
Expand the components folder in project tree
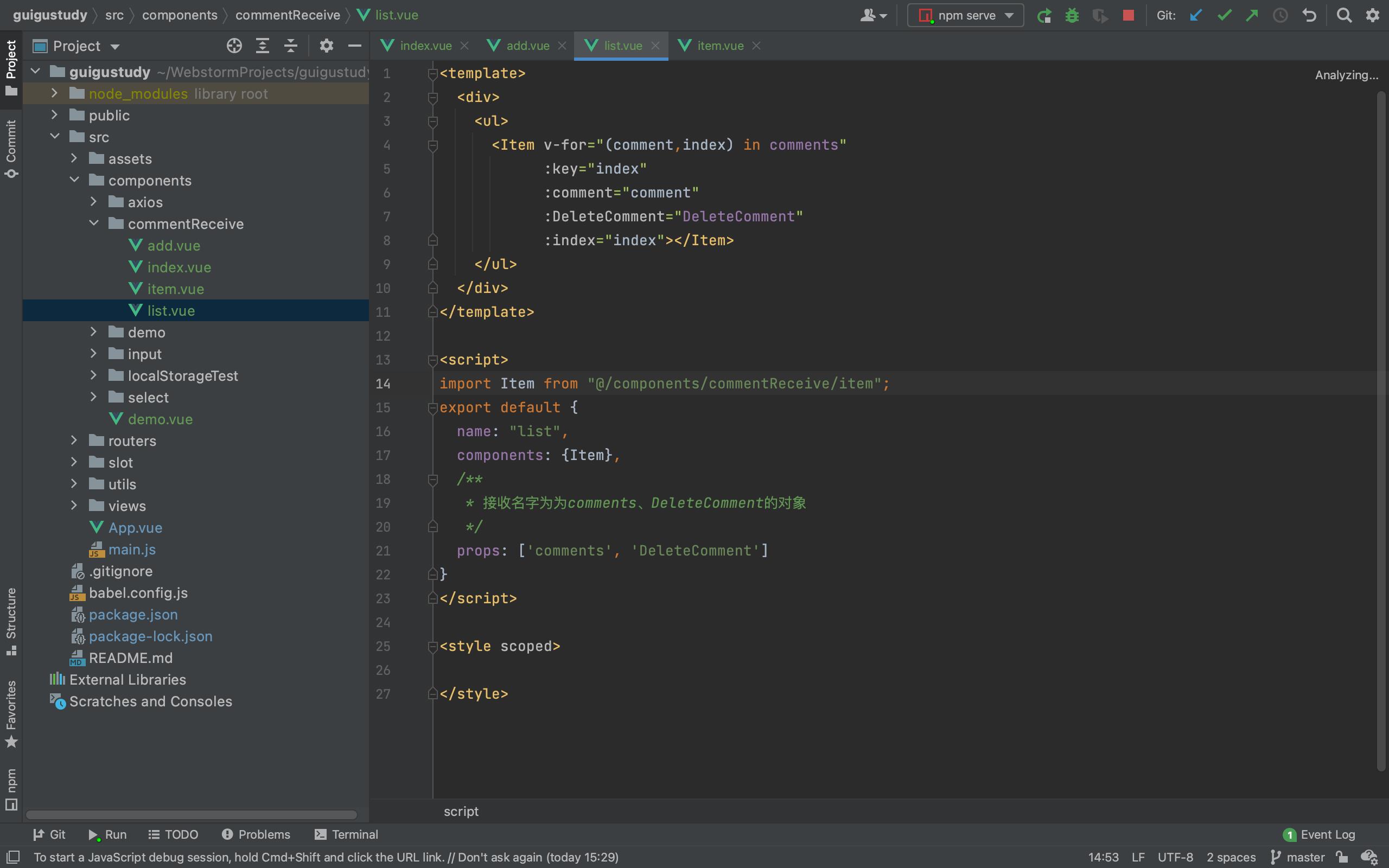point(74,180)
